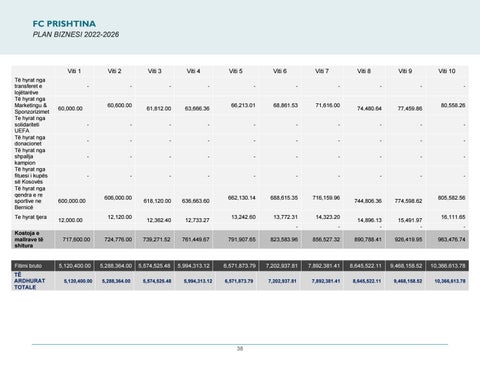This screenshot has width=480, height=371.
Task: Click page number 38 in footer
Action: 240,349
